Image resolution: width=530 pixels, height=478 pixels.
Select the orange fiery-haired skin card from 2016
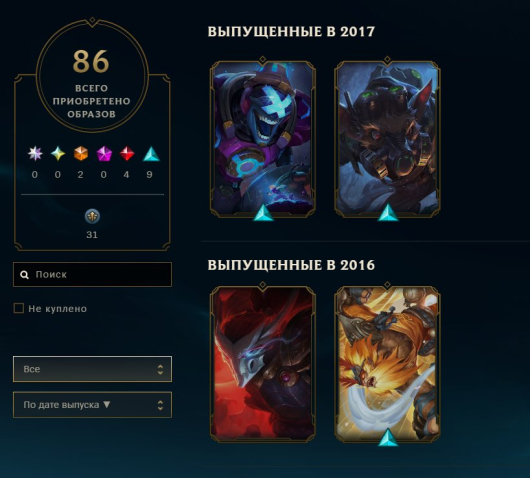point(387,363)
